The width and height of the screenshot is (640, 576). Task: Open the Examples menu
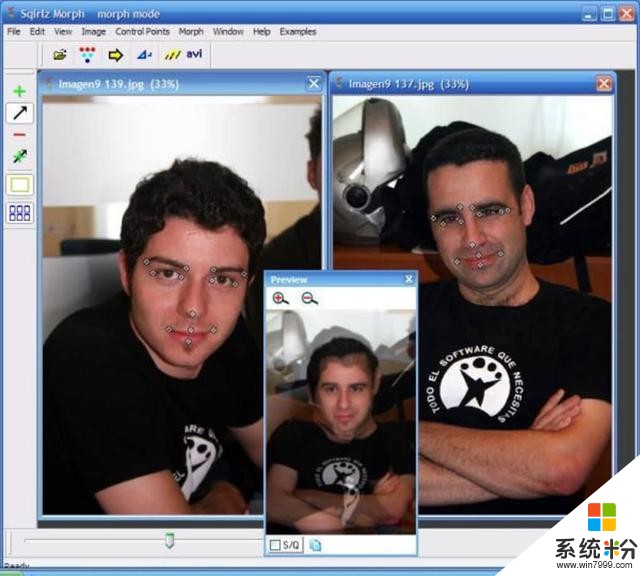(298, 31)
